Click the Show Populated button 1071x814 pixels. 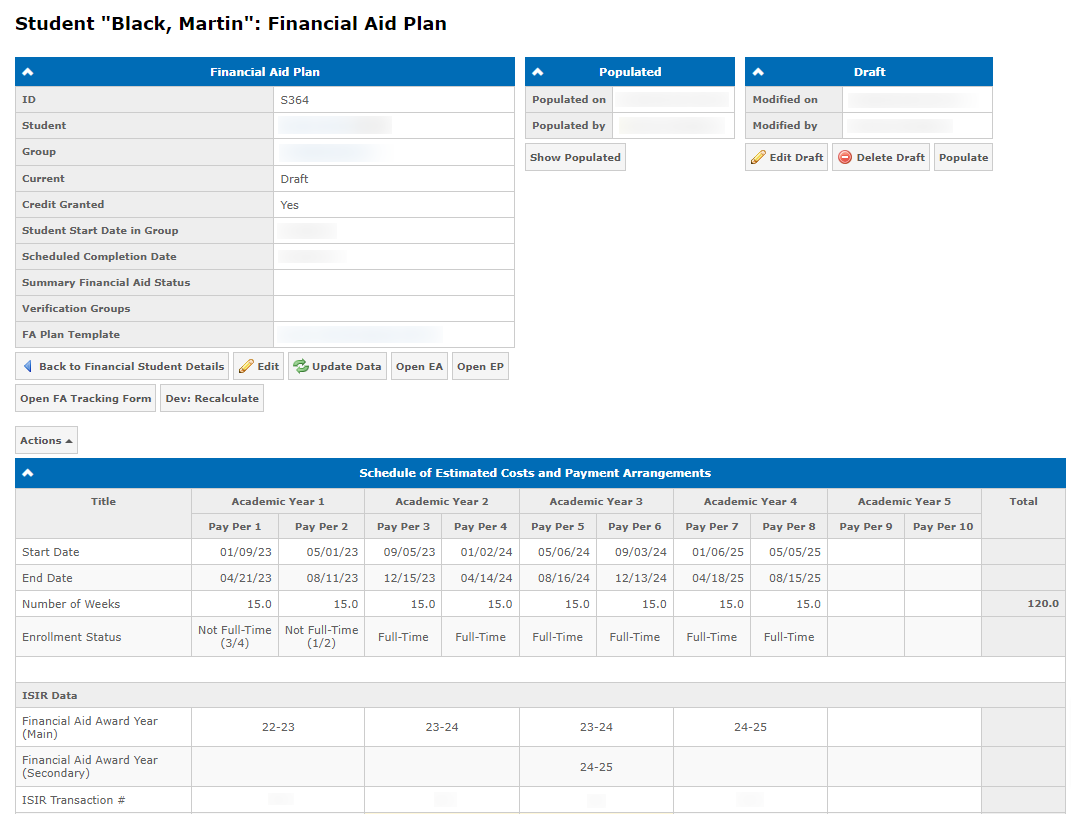[x=575, y=157]
